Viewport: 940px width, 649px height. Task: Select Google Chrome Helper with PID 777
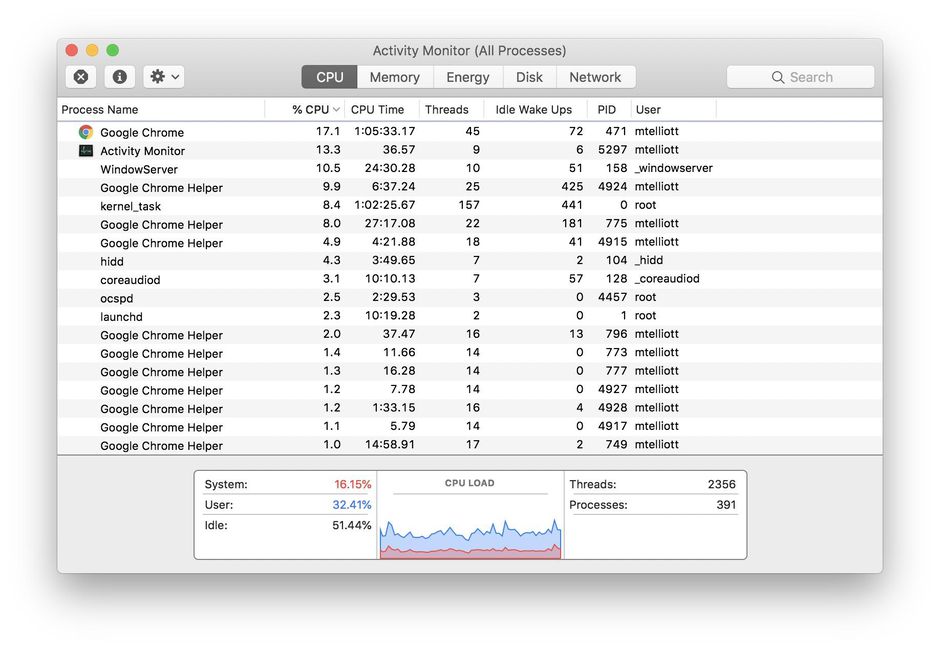[x=470, y=372]
